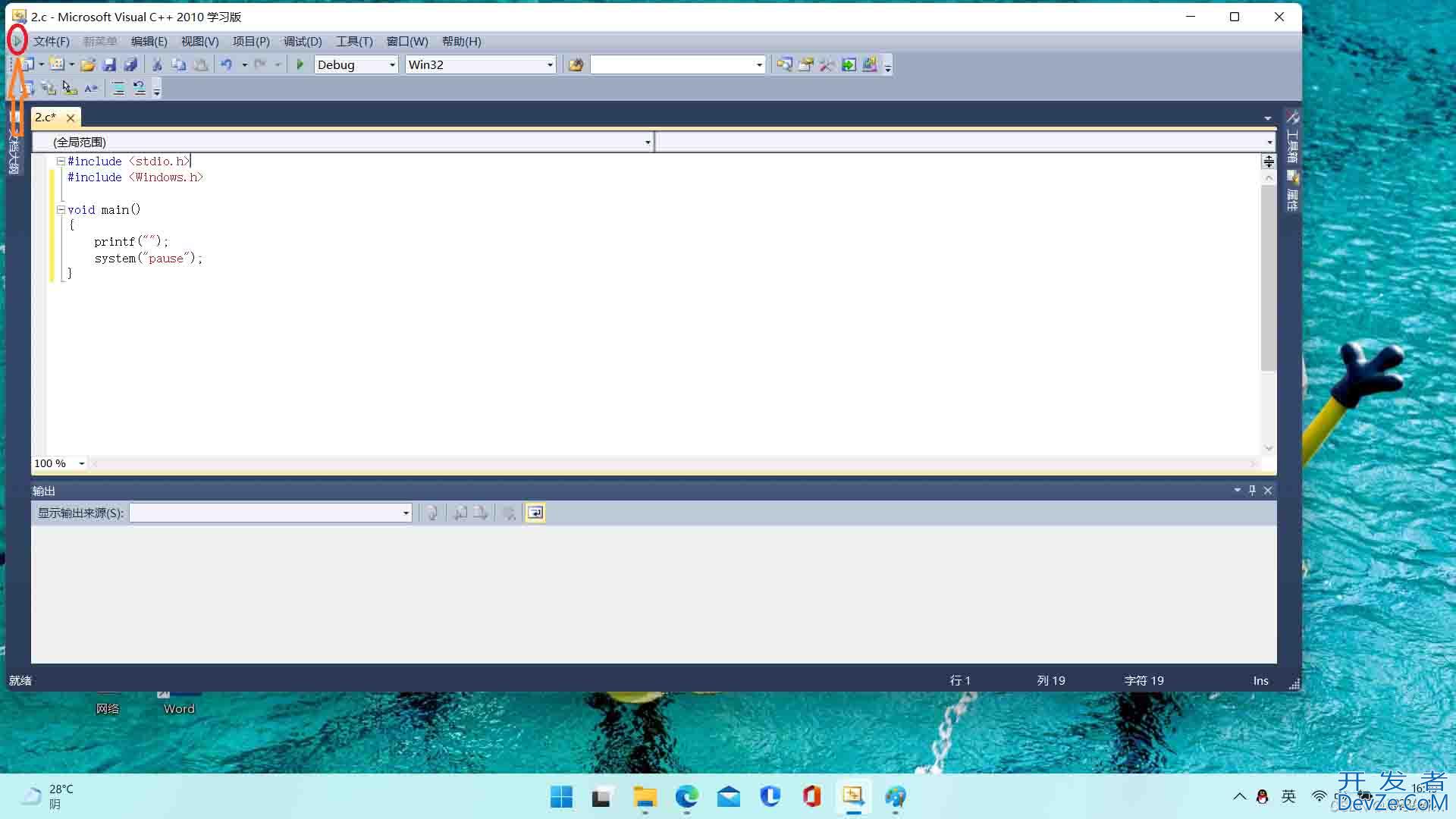Go to previous message in Output panel
This screenshot has height=819, width=1456.
(x=460, y=513)
